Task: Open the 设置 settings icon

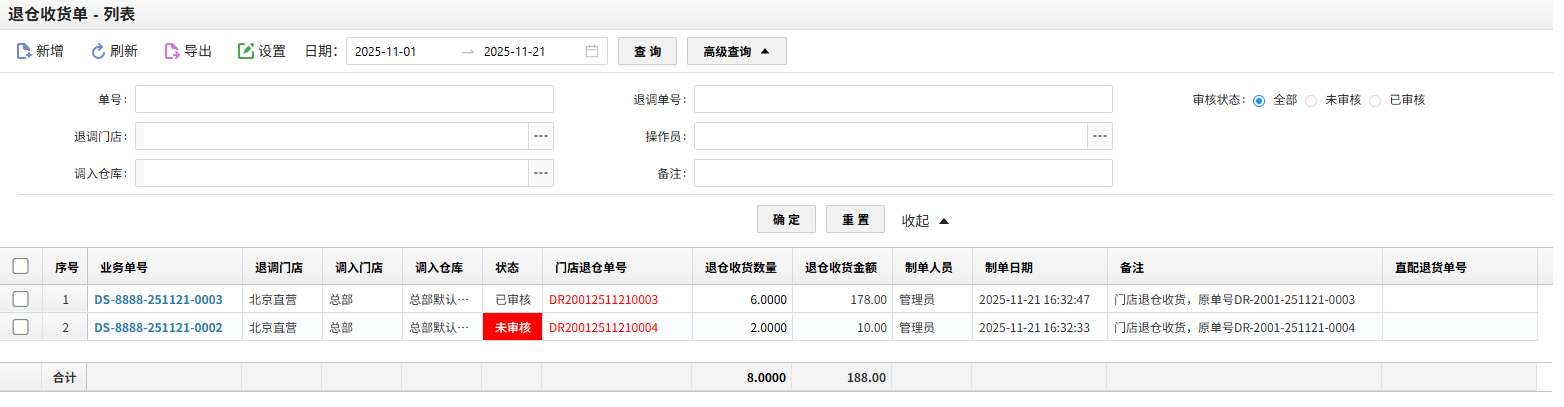Action: pyautogui.click(x=246, y=51)
